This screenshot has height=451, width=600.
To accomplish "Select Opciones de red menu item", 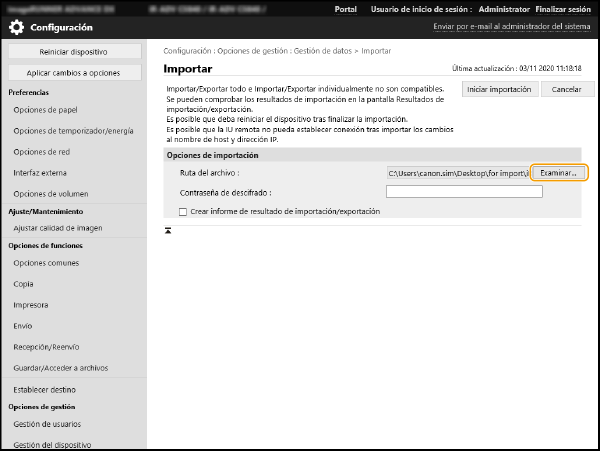I will point(43,151).
